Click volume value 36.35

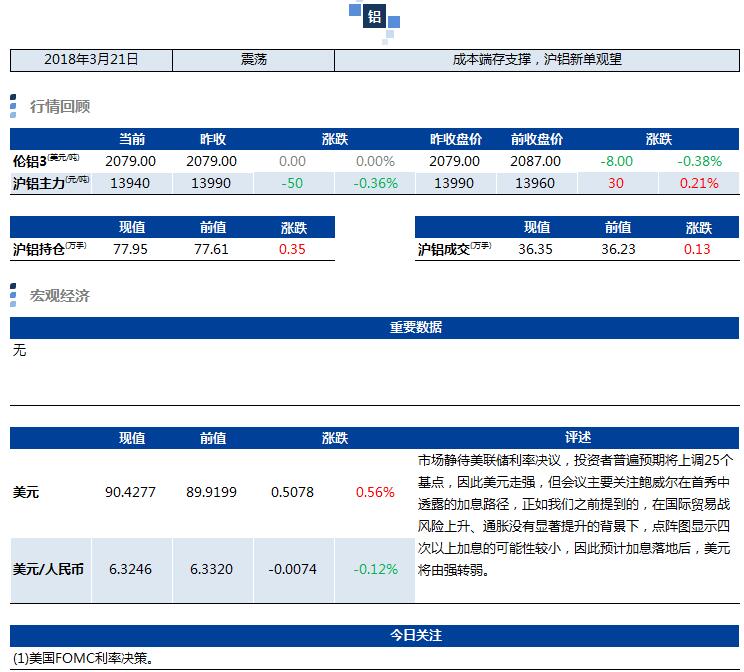(535, 249)
